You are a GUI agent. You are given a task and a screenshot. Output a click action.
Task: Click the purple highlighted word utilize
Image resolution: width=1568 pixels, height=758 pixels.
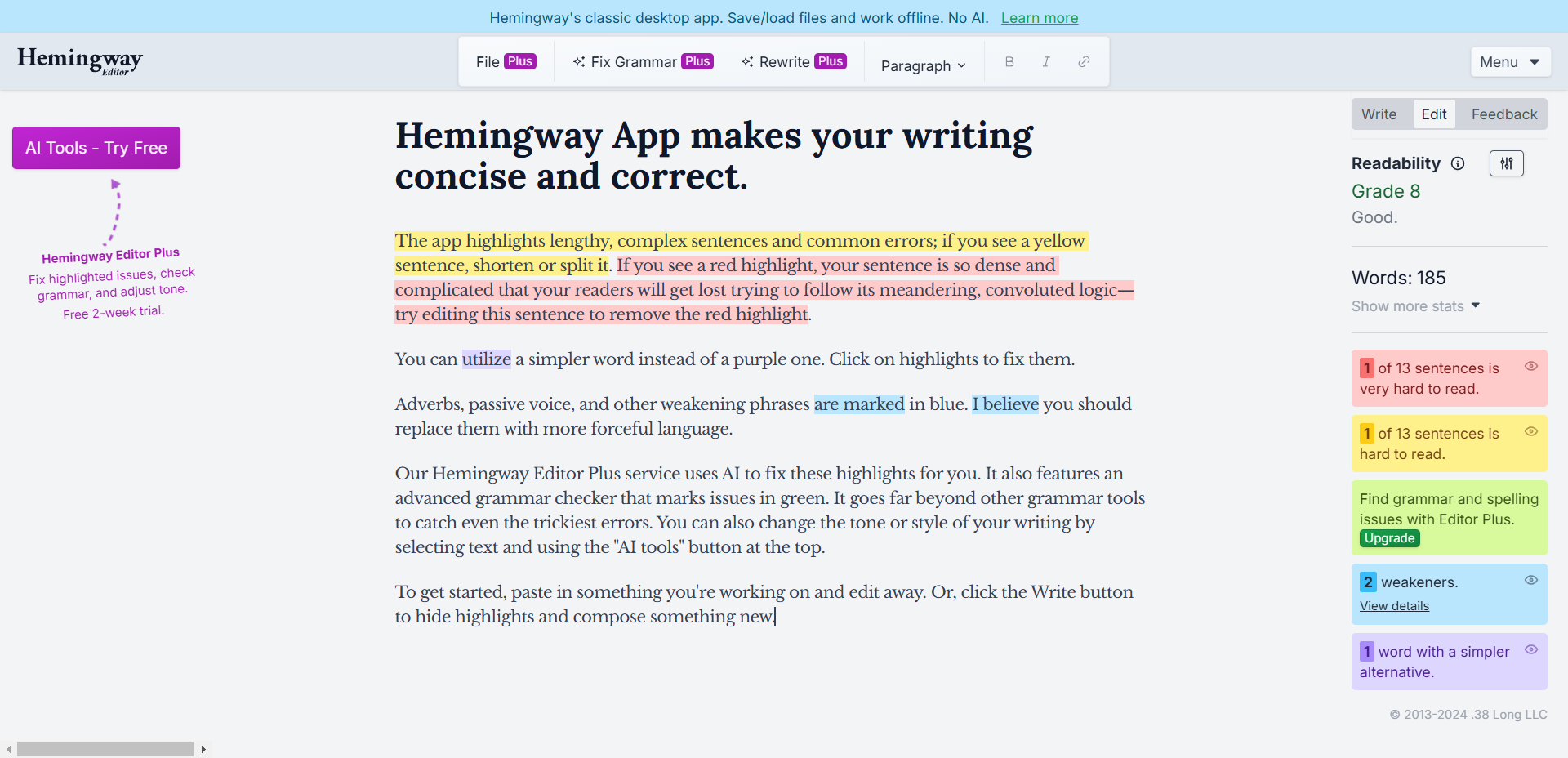(487, 359)
